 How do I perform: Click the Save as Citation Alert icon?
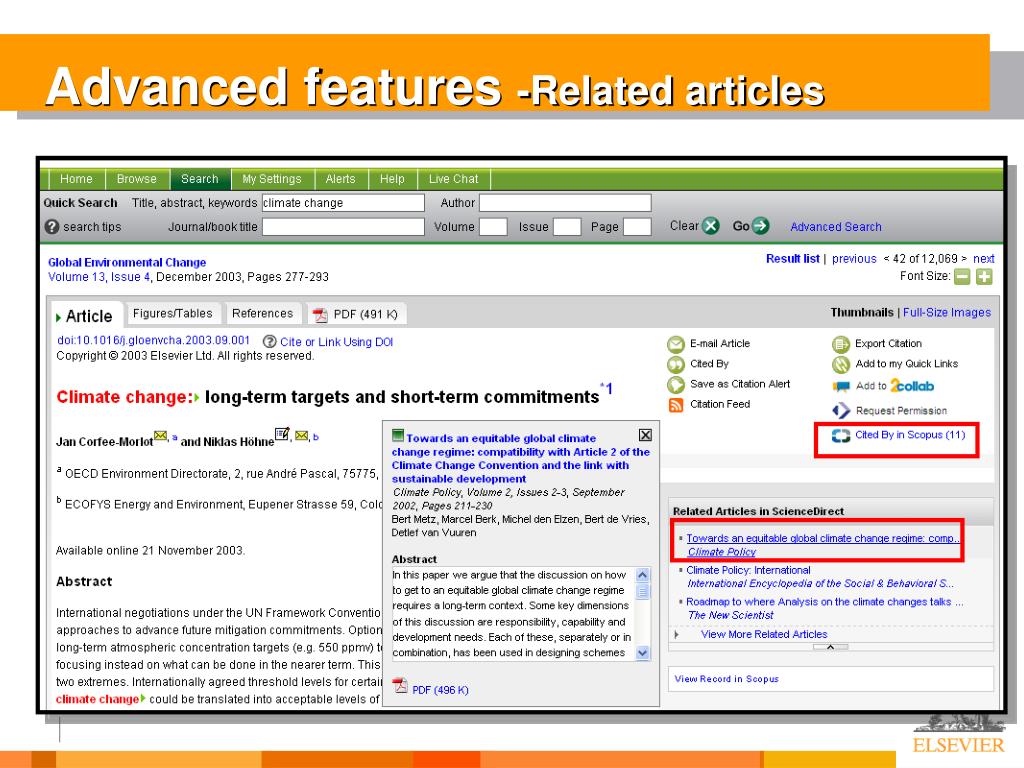[x=676, y=385]
